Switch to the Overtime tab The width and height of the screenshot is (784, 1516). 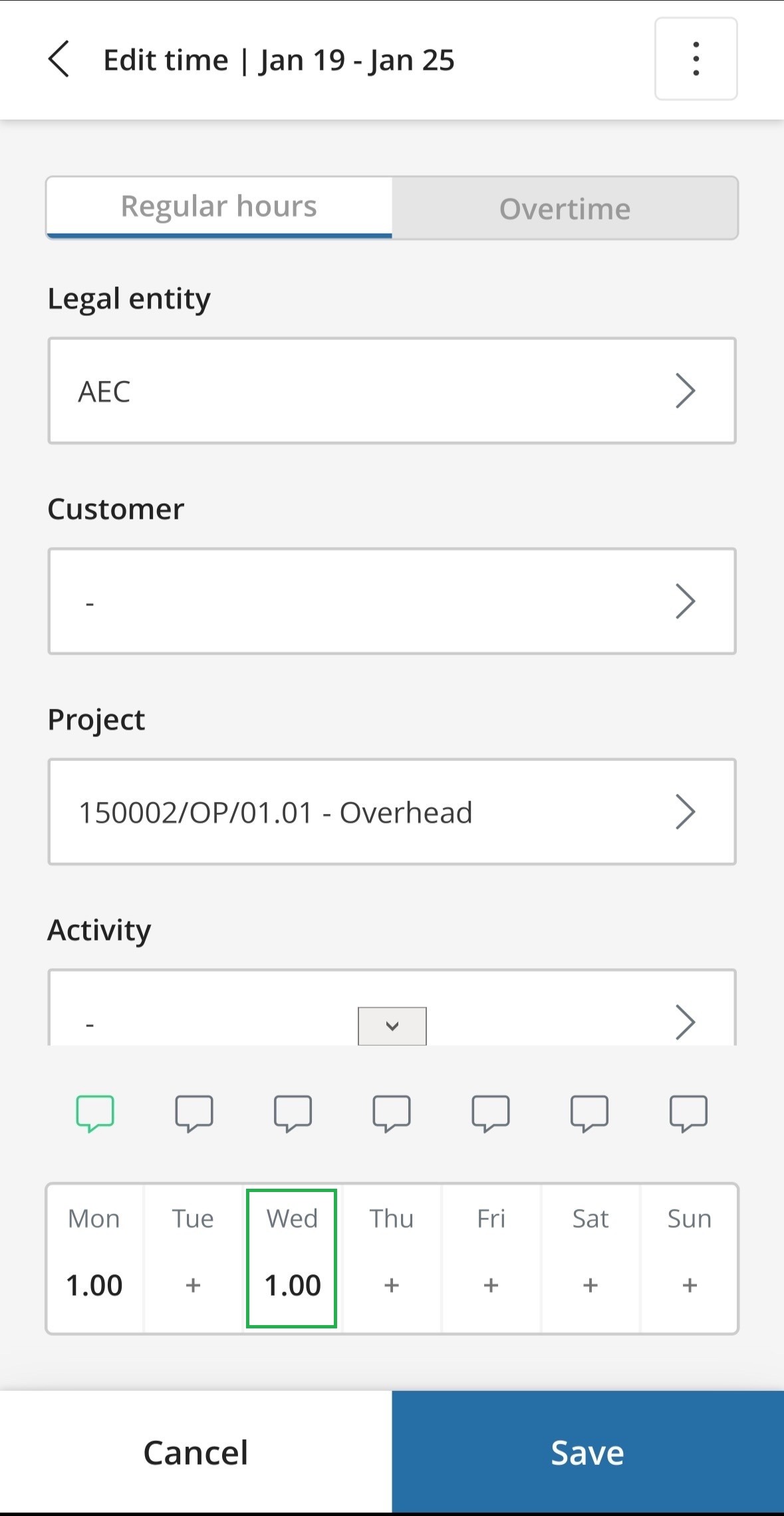coord(565,208)
